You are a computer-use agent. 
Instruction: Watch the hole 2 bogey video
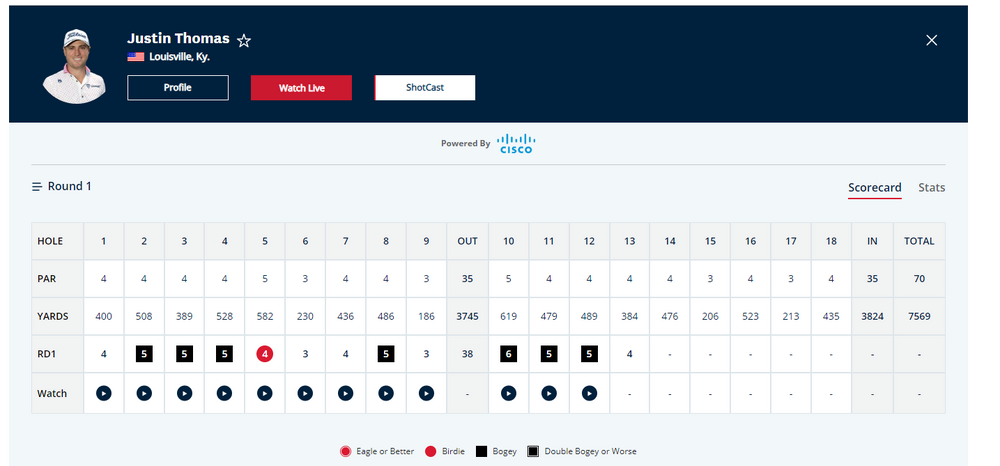[144, 393]
